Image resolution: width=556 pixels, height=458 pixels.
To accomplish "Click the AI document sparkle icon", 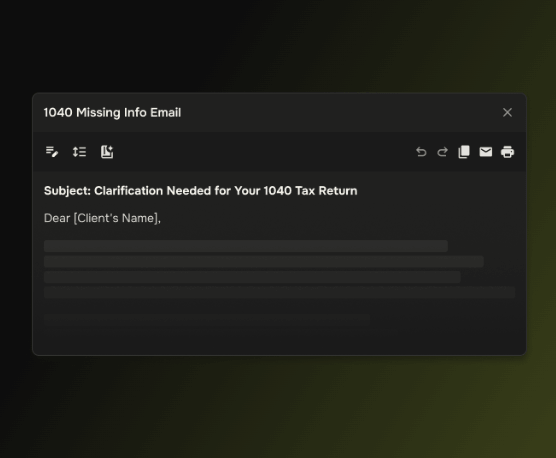I will click(107, 152).
